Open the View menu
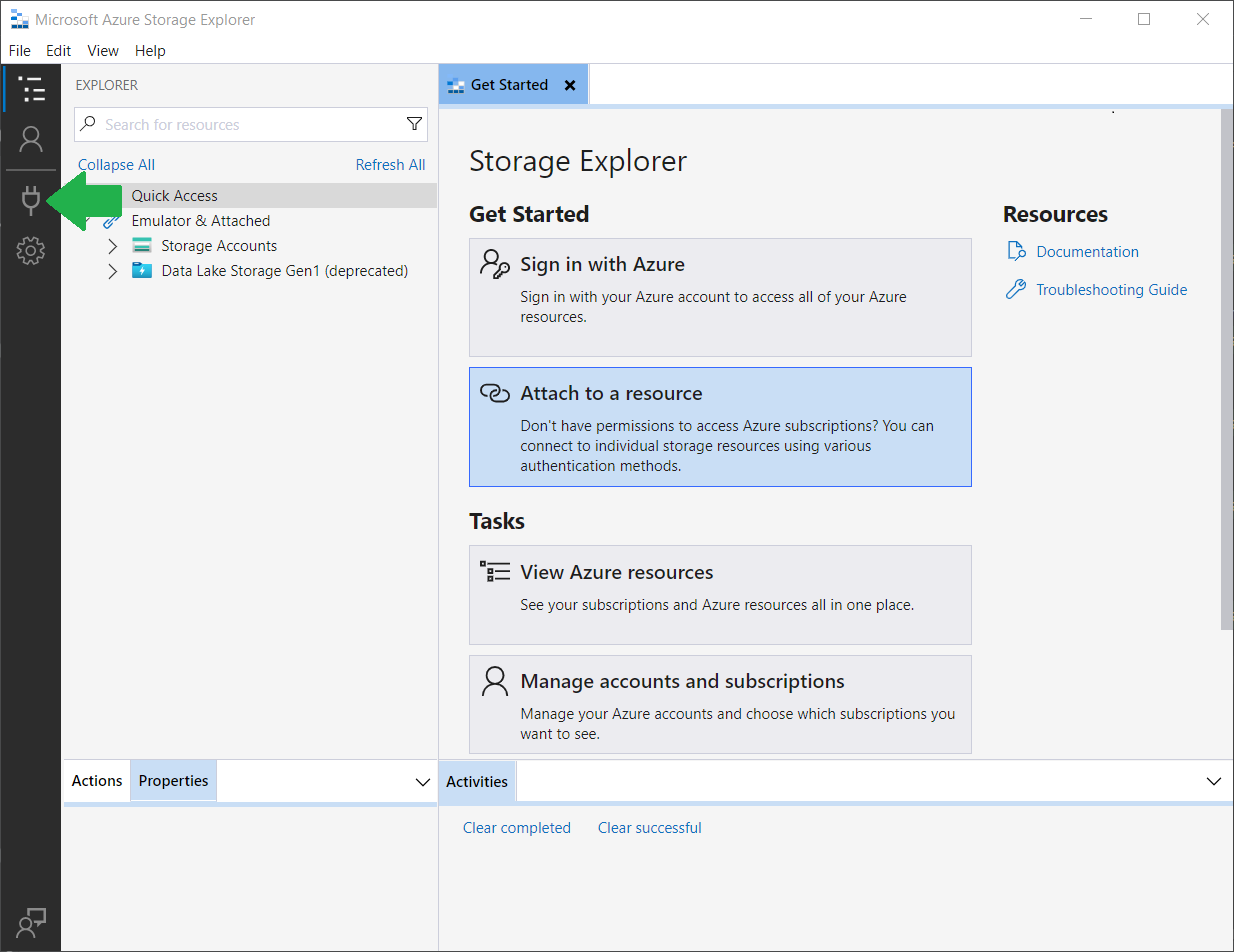Viewport: 1234px width, 952px height. click(x=103, y=50)
